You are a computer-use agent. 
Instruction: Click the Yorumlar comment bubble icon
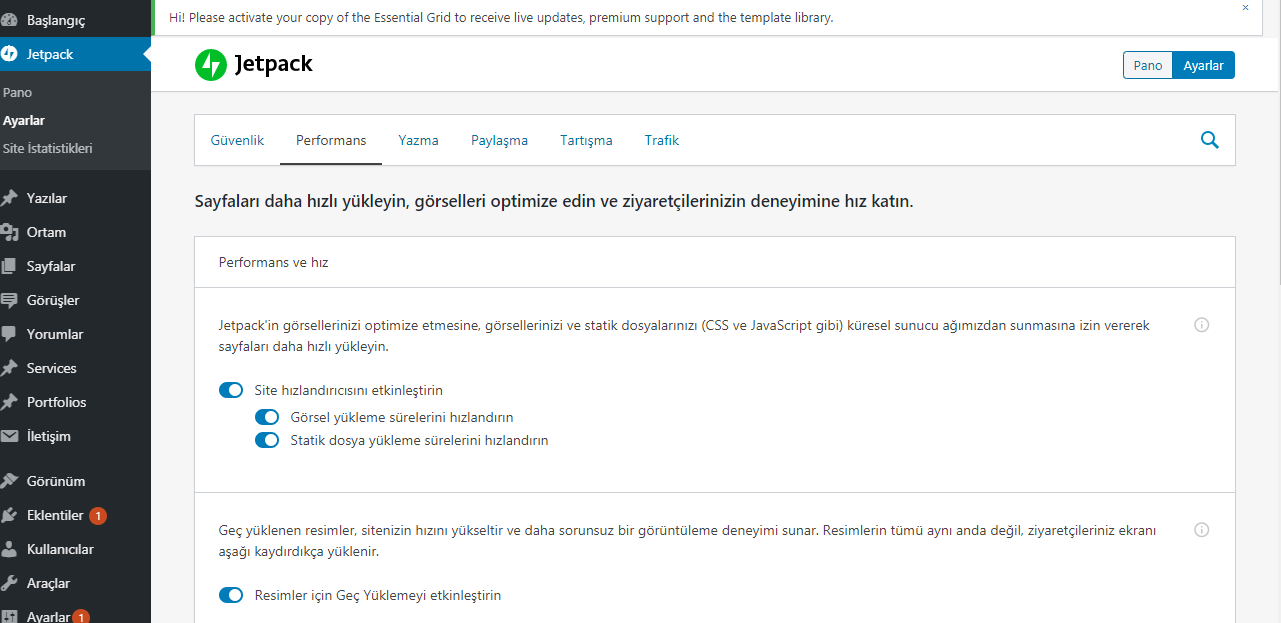[10, 334]
